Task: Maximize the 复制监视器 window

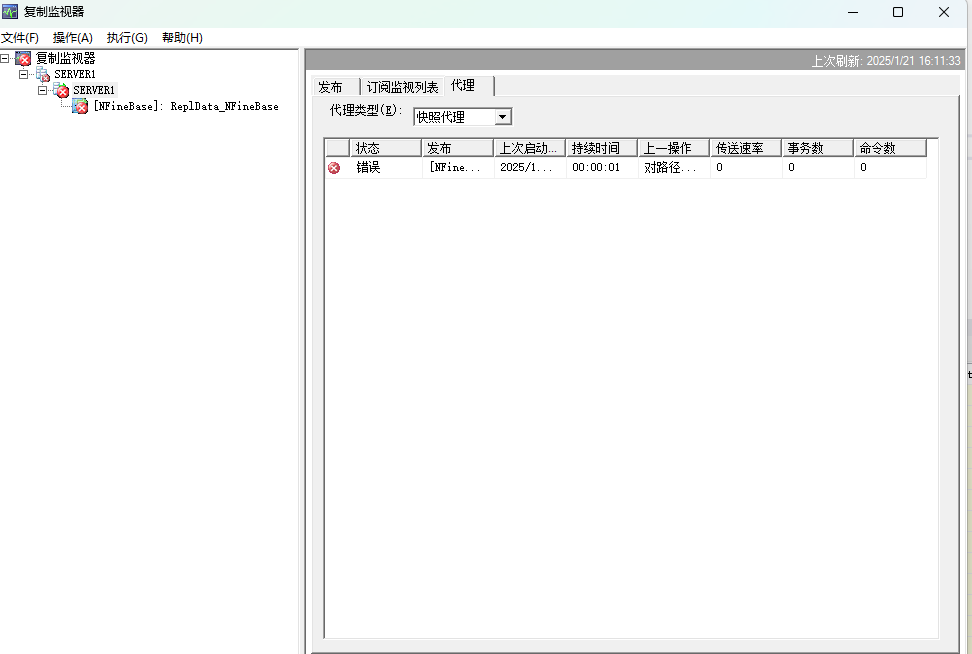Action: (x=898, y=12)
